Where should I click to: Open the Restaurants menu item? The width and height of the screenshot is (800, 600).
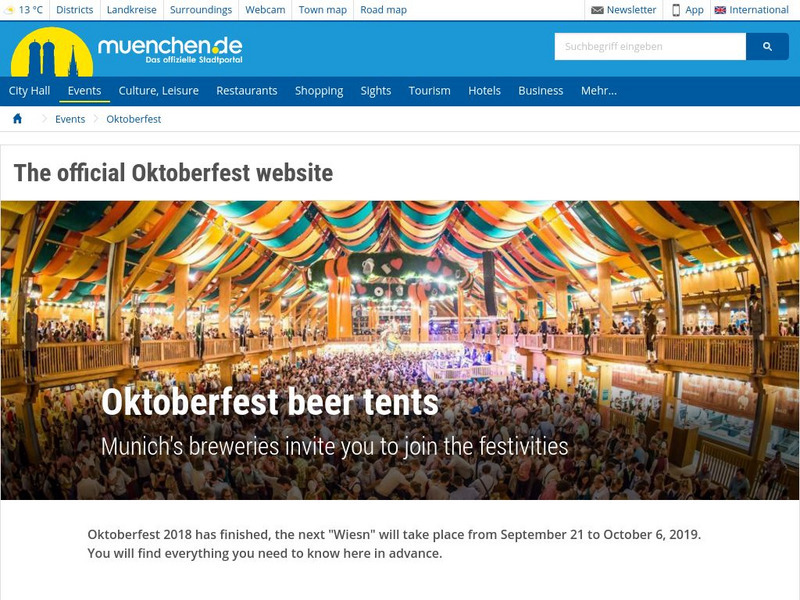[x=246, y=91]
